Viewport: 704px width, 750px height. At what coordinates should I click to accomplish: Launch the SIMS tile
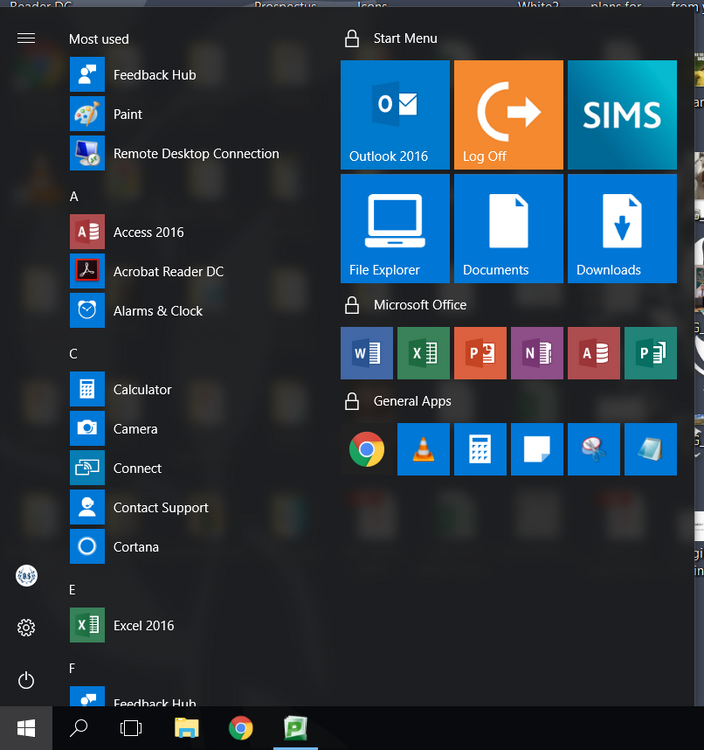point(622,115)
